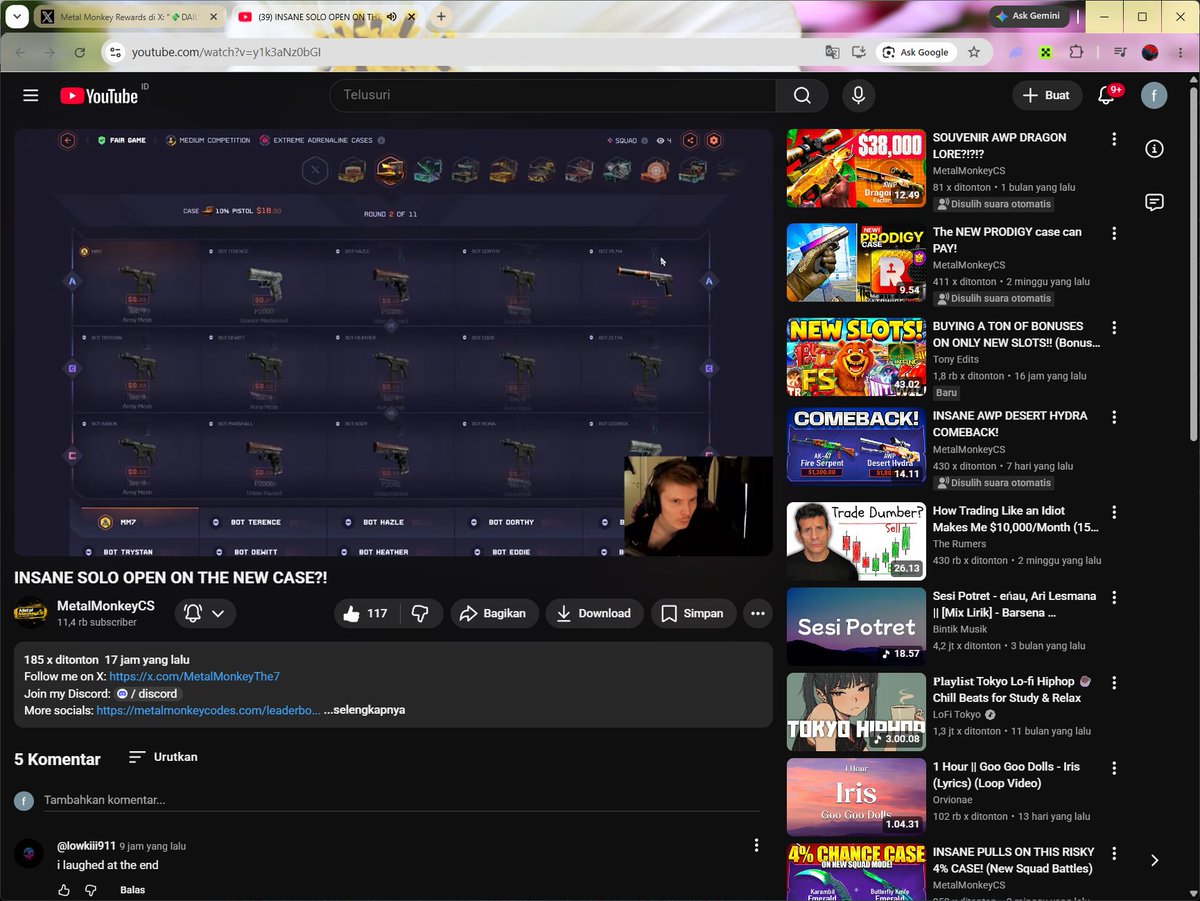Open options for The NEW PRODIGY case video
Image resolution: width=1200 pixels, height=901 pixels.
[1114, 233]
